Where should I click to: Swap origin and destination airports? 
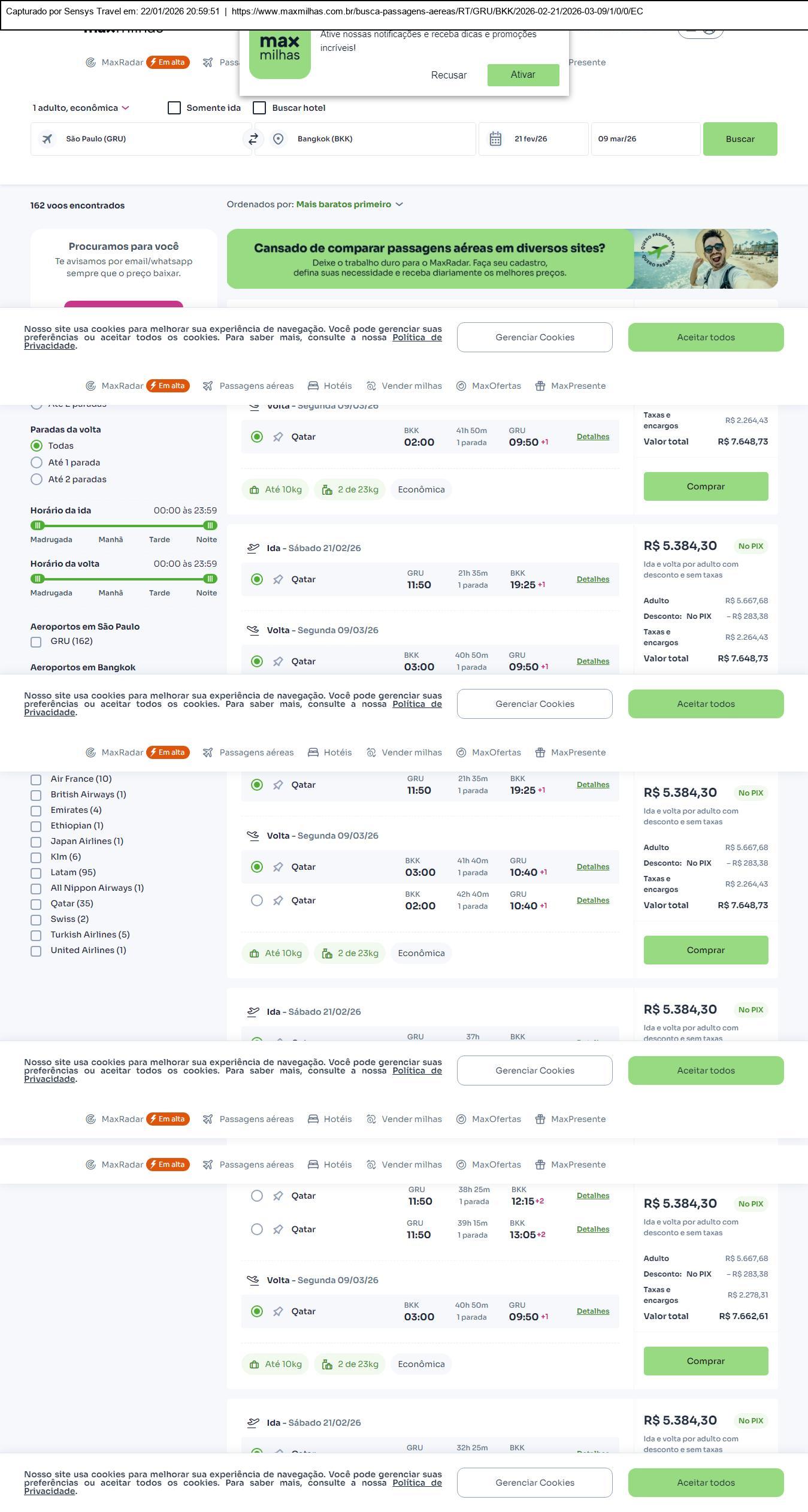[x=253, y=139]
